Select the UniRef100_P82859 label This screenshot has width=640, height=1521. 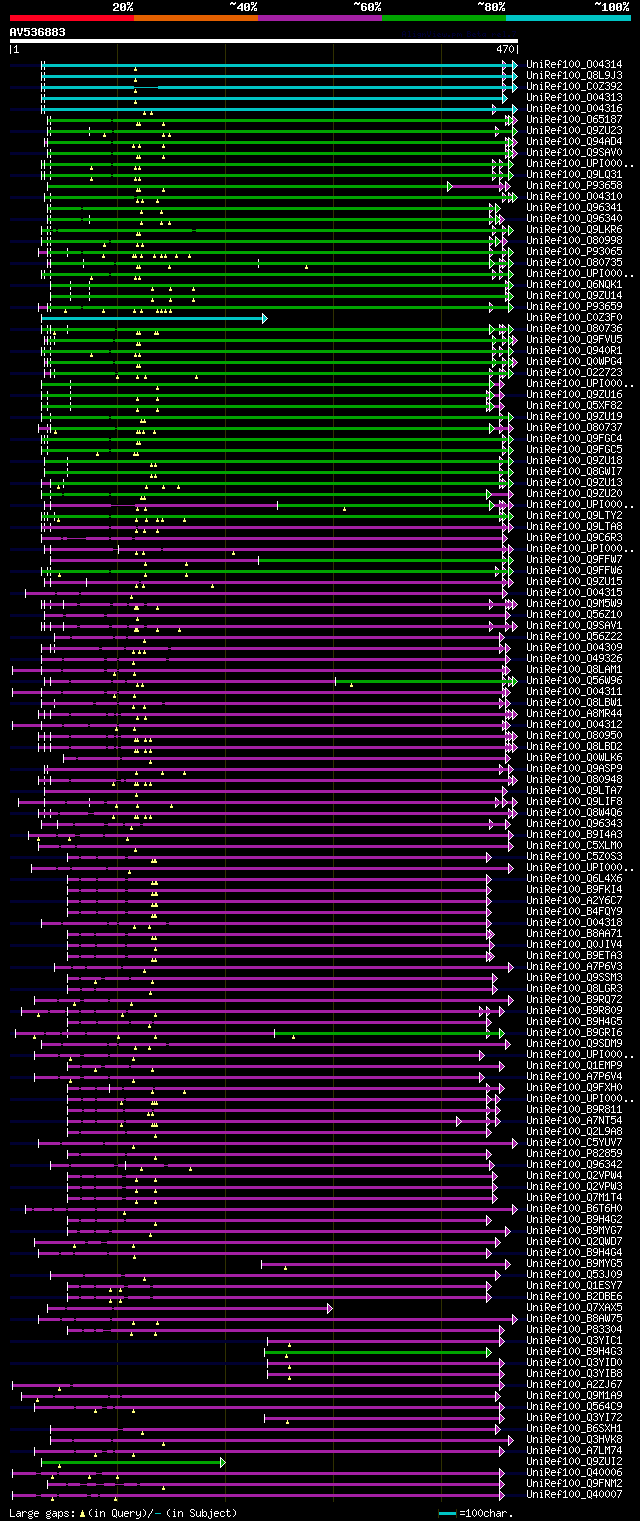(x=575, y=1154)
